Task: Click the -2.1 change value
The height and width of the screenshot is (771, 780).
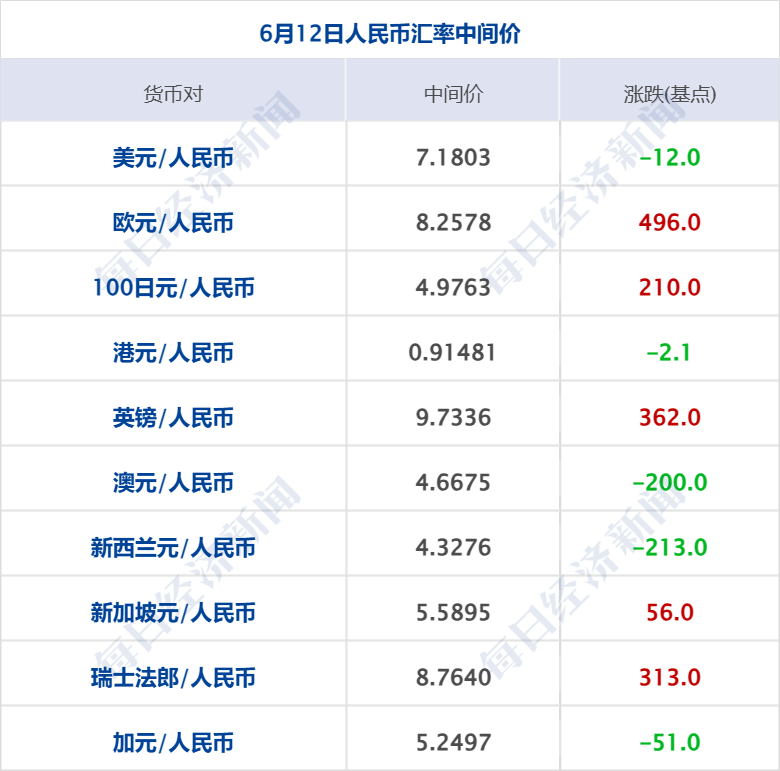Action: [669, 353]
